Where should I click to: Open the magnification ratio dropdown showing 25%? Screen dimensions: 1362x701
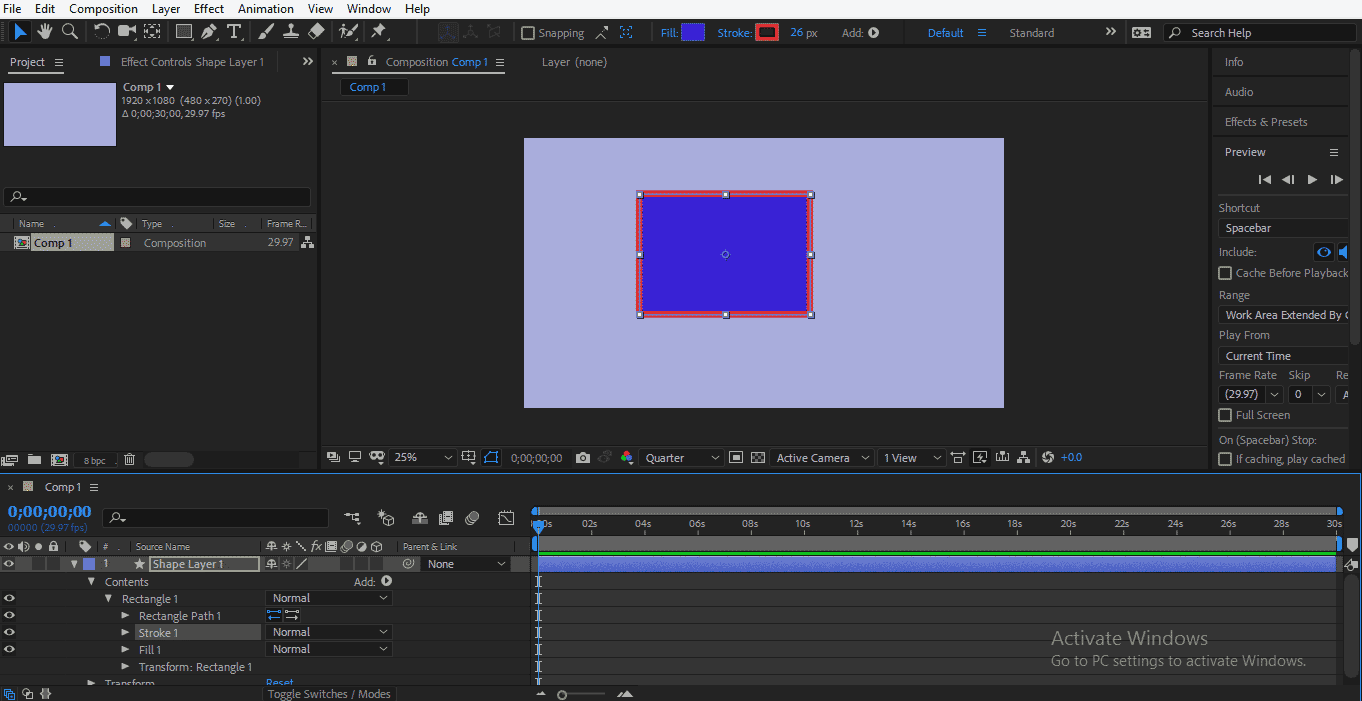pyautogui.click(x=422, y=457)
